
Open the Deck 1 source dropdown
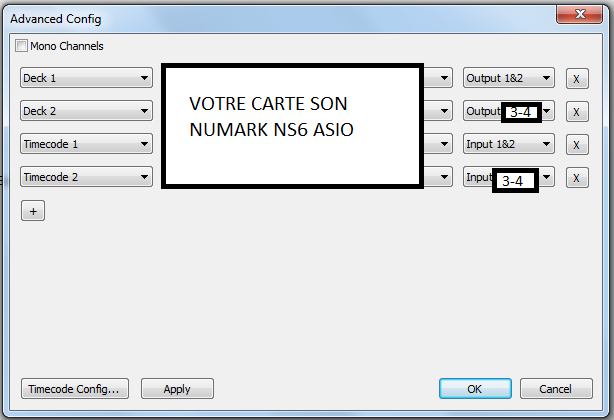tap(86, 78)
